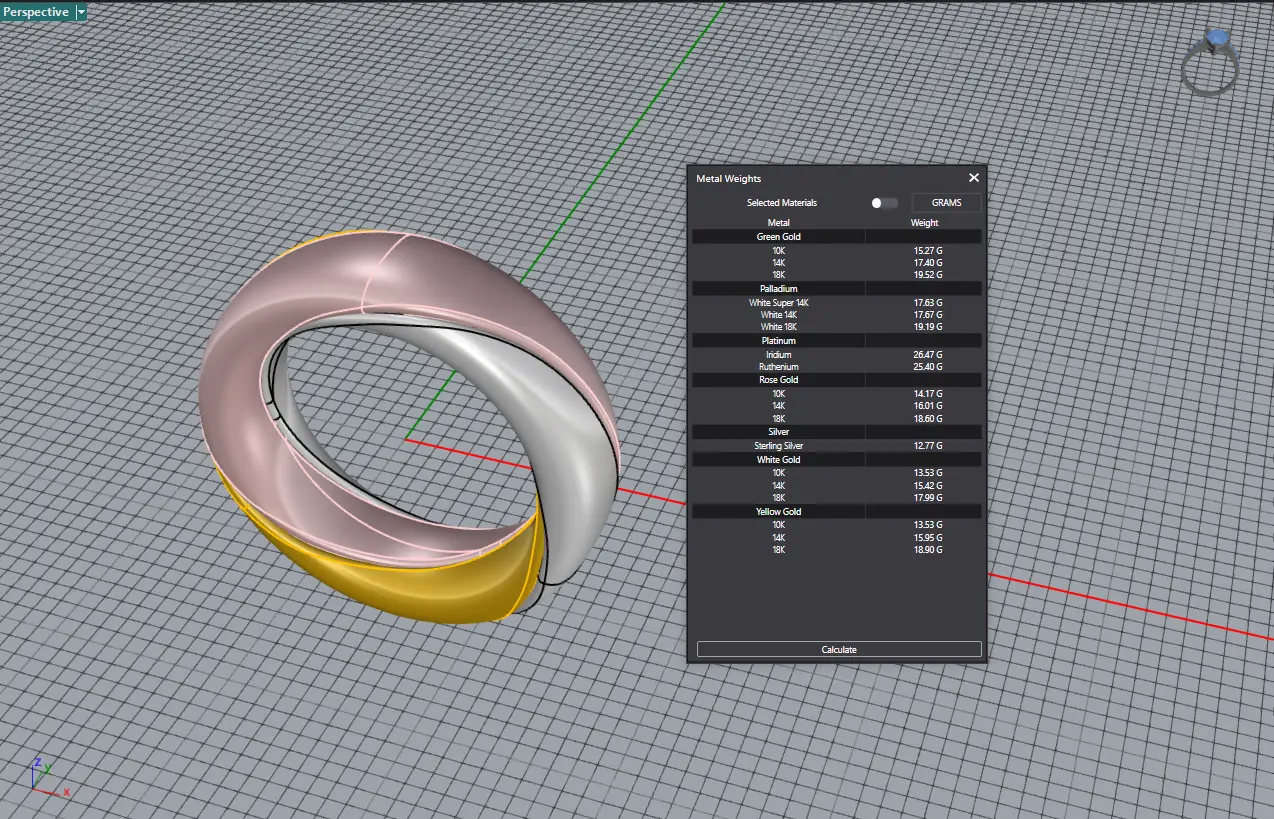Screen dimensions: 1274x819
Task: Select the Sterling Silver row
Action: click(x=778, y=446)
